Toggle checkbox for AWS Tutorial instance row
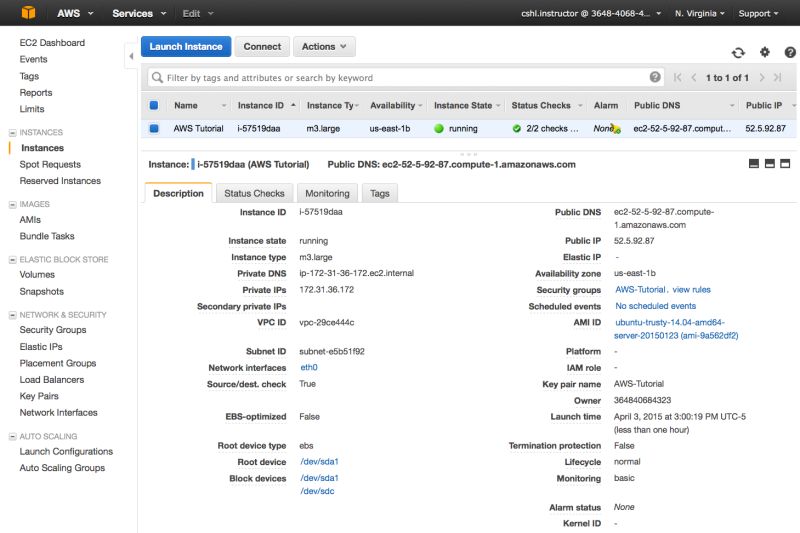800x533 pixels. coord(154,129)
